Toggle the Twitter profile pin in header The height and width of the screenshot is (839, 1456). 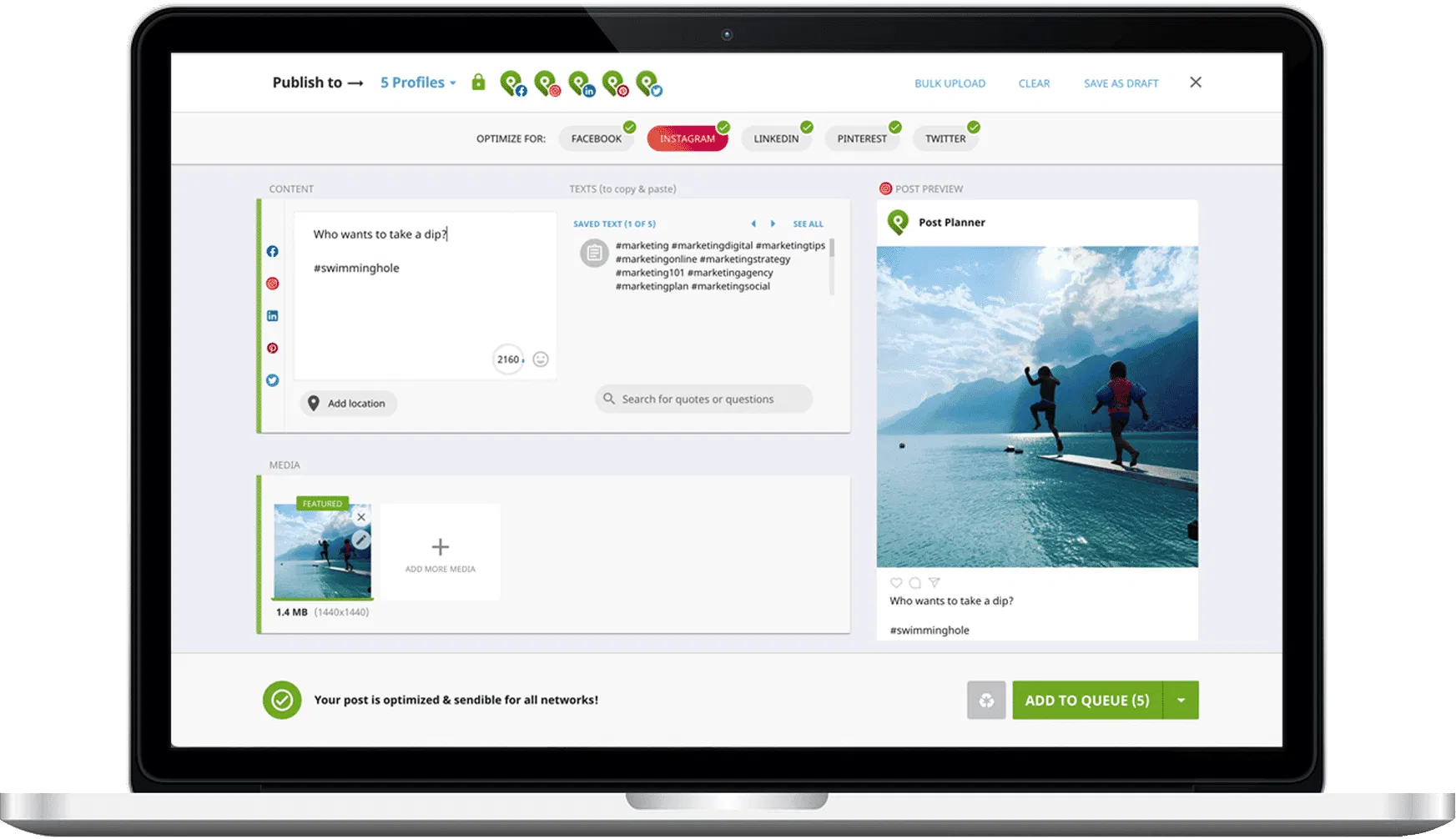coord(648,83)
